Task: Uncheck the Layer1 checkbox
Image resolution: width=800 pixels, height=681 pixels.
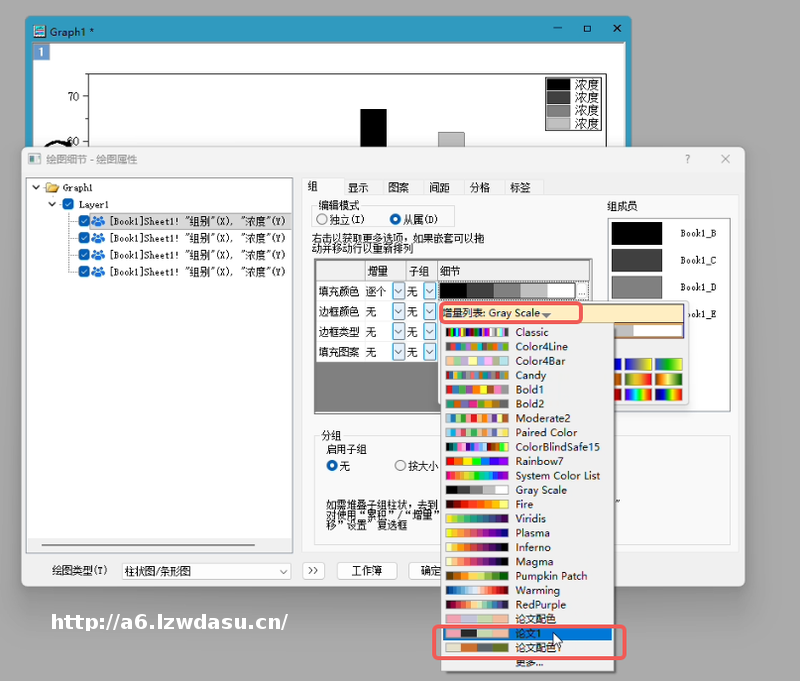Action: point(68,204)
